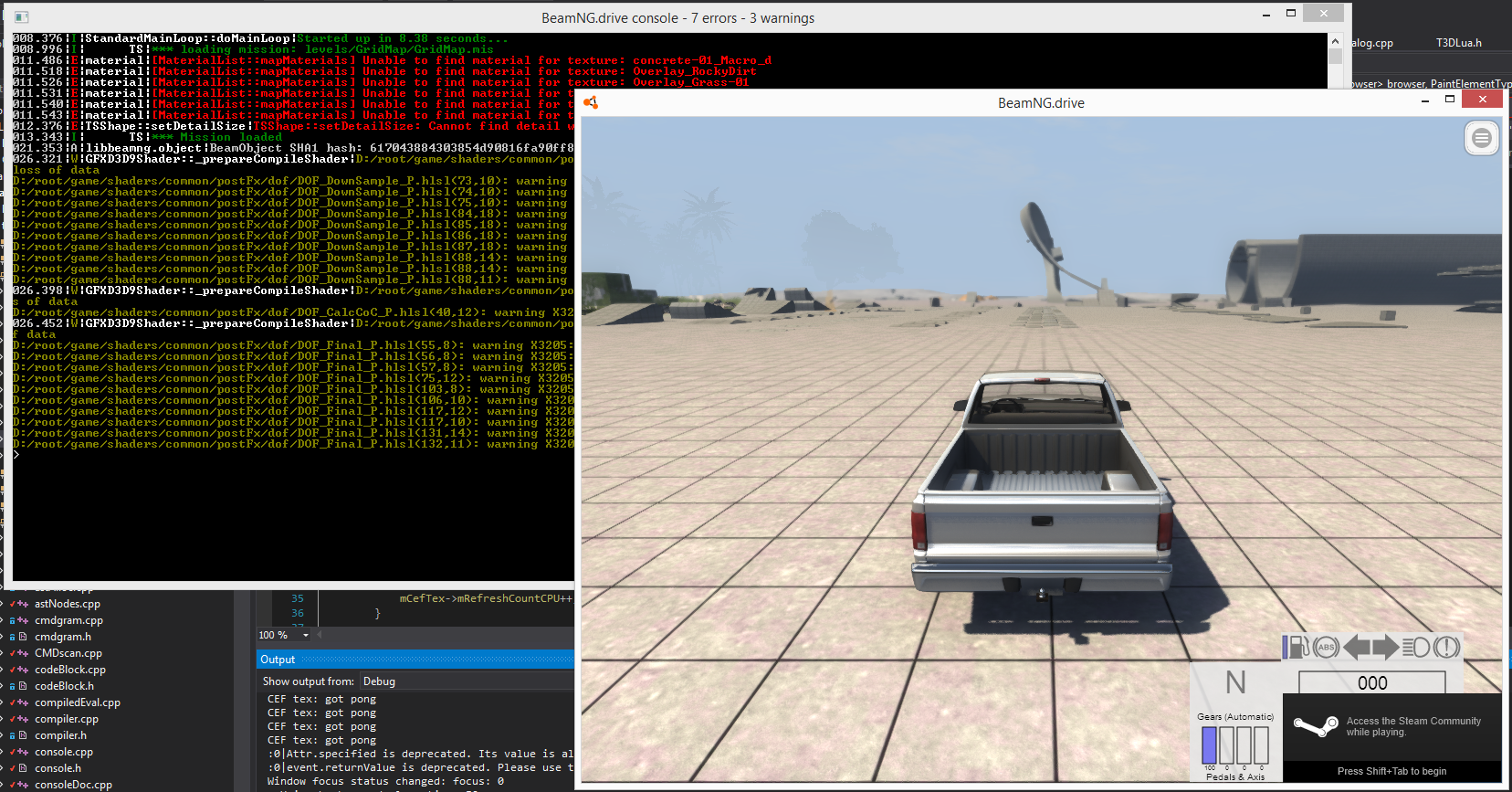Switch to the T3DLua.h editor tab
Image resolution: width=1512 pixels, height=792 pixels.
(x=1458, y=43)
